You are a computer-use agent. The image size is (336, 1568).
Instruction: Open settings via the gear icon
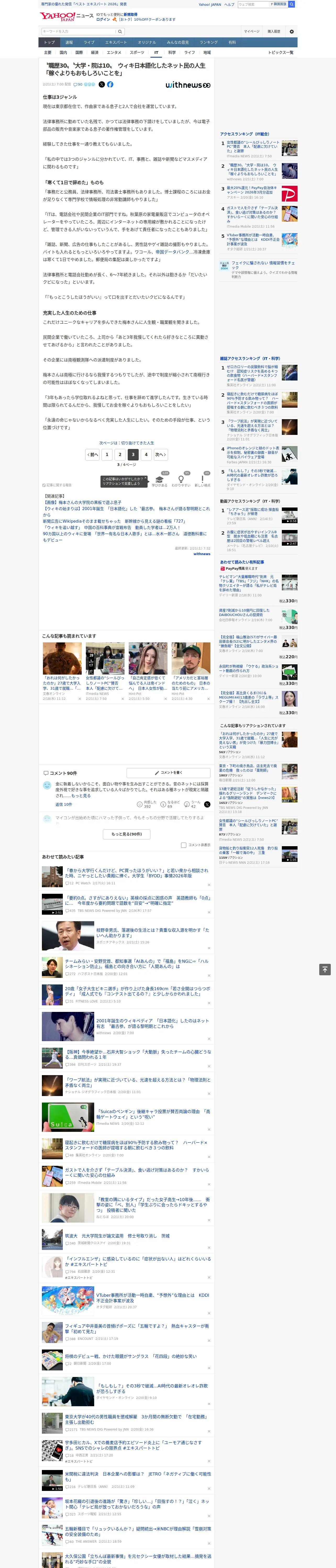pyautogui.click(x=292, y=32)
